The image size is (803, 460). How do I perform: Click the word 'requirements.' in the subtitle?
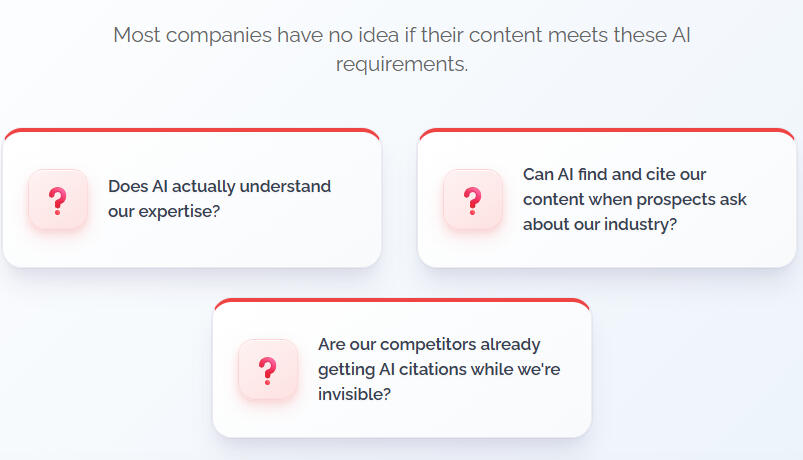[x=401, y=64]
